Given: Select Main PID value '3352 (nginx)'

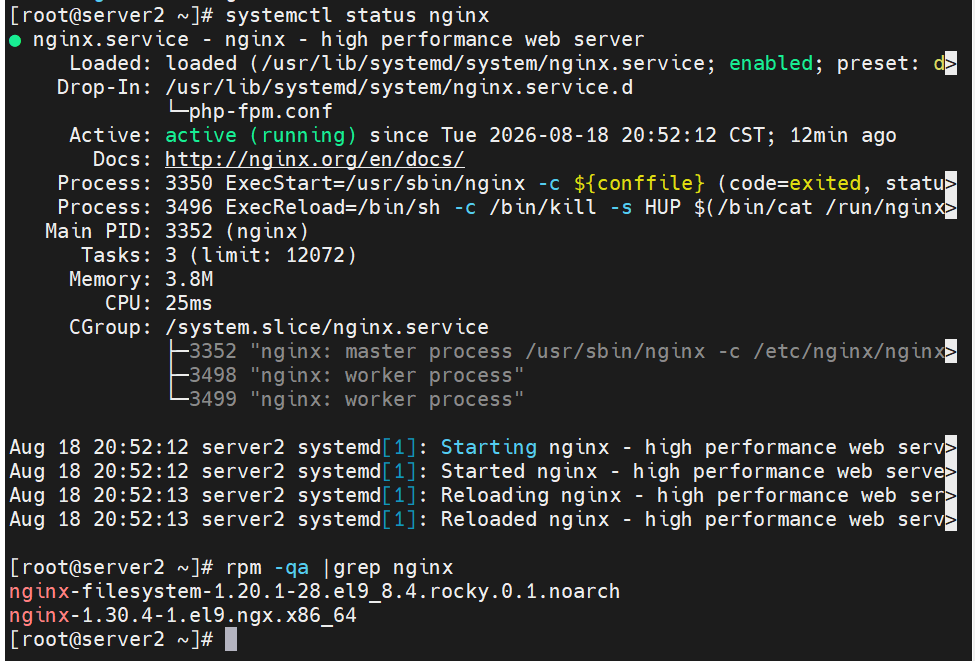Looking at the screenshot, I should pos(237,231).
